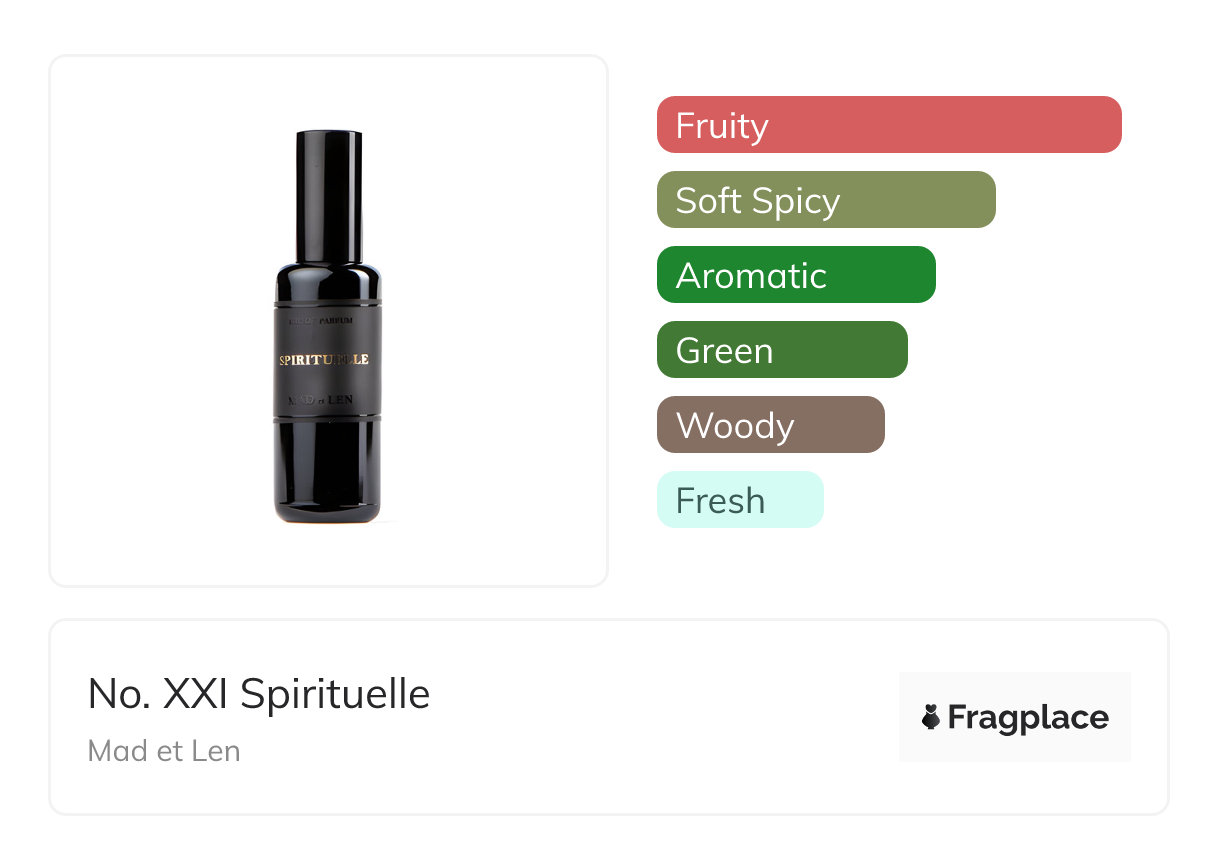Click the Fragplace wordmark text
Image resolution: width=1218 pixels, height=864 pixels.
[x=1028, y=717]
